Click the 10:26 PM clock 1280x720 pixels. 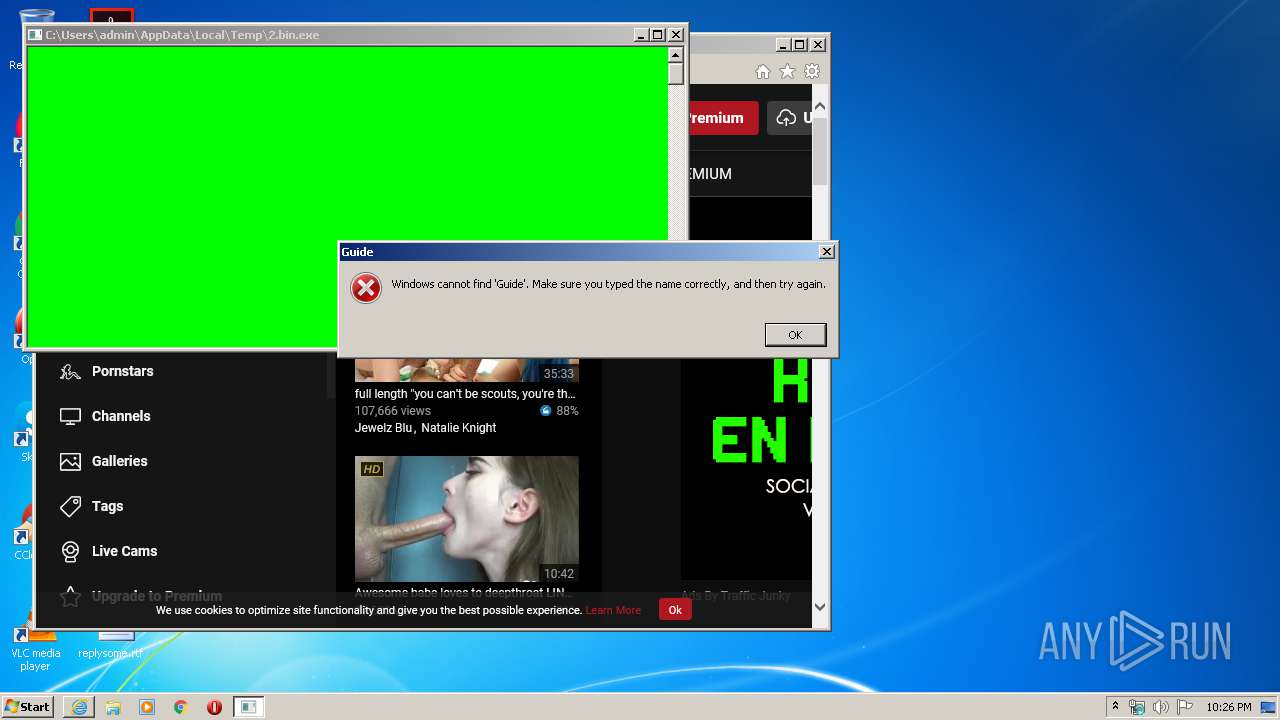coord(1228,707)
